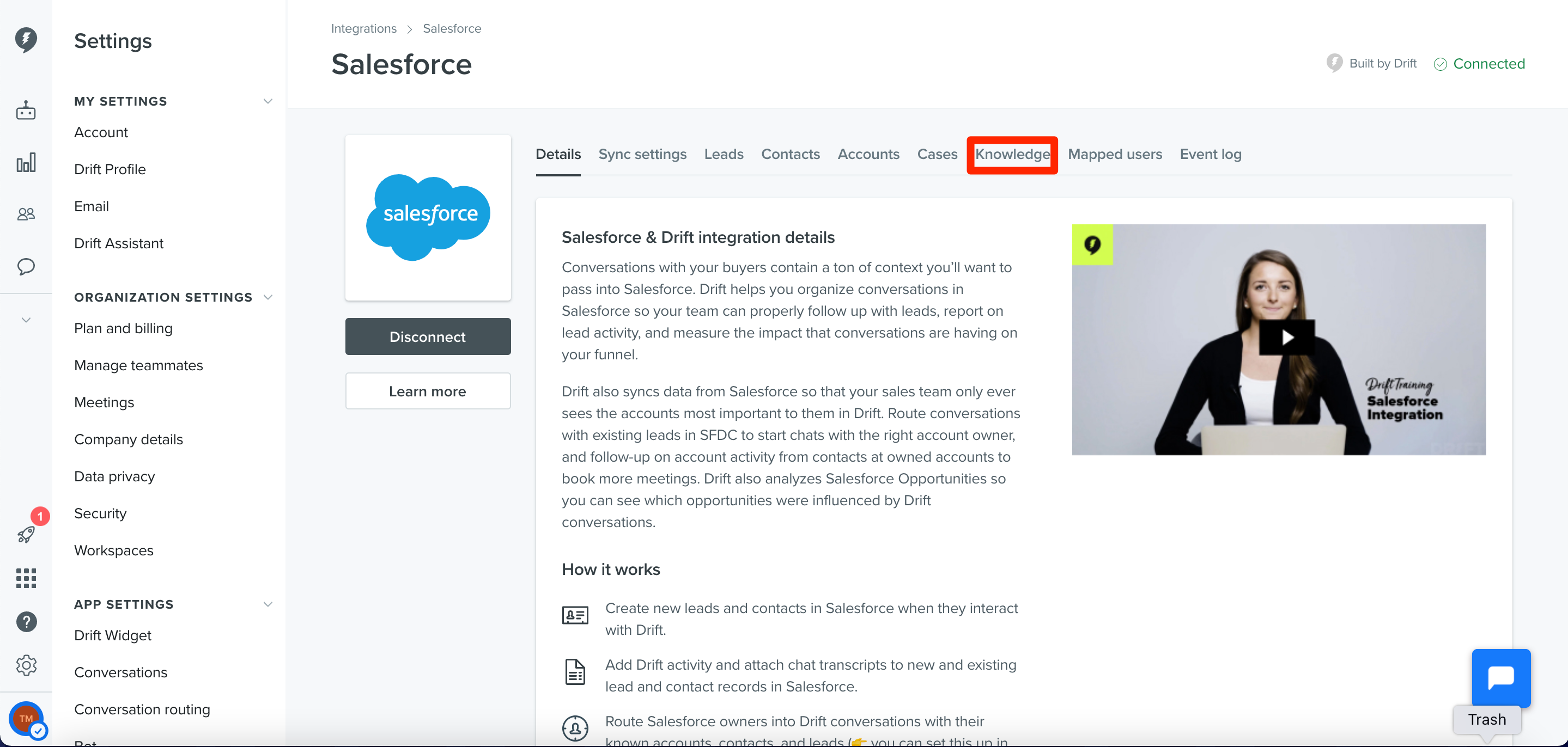Open the blue Drift chat widget
1568x747 pixels.
click(x=1500, y=678)
